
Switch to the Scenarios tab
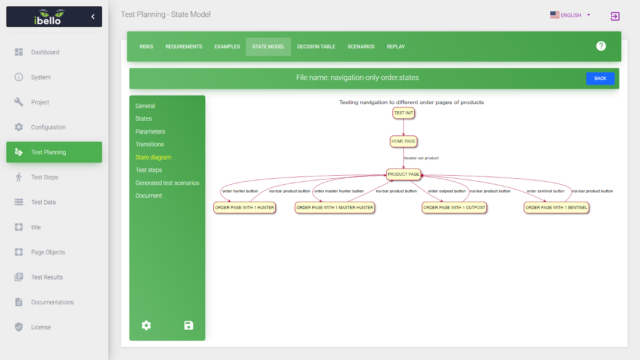coord(361,47)
